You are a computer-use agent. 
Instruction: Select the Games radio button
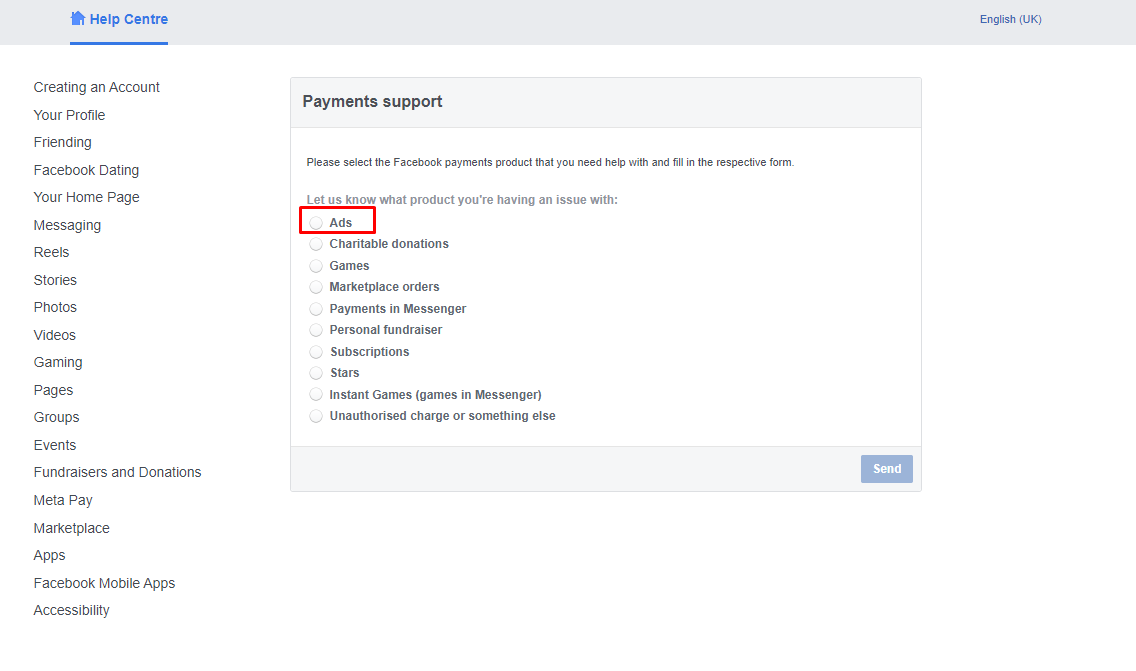[x=316, y=266]
